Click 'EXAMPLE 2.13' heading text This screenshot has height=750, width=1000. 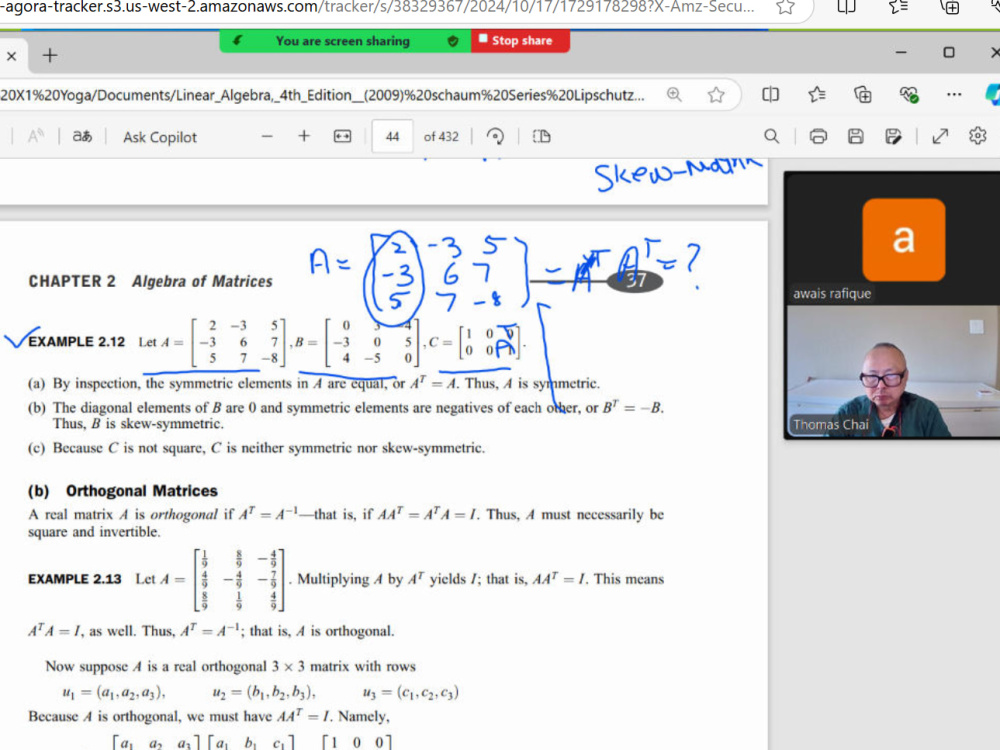click(75, 579)
